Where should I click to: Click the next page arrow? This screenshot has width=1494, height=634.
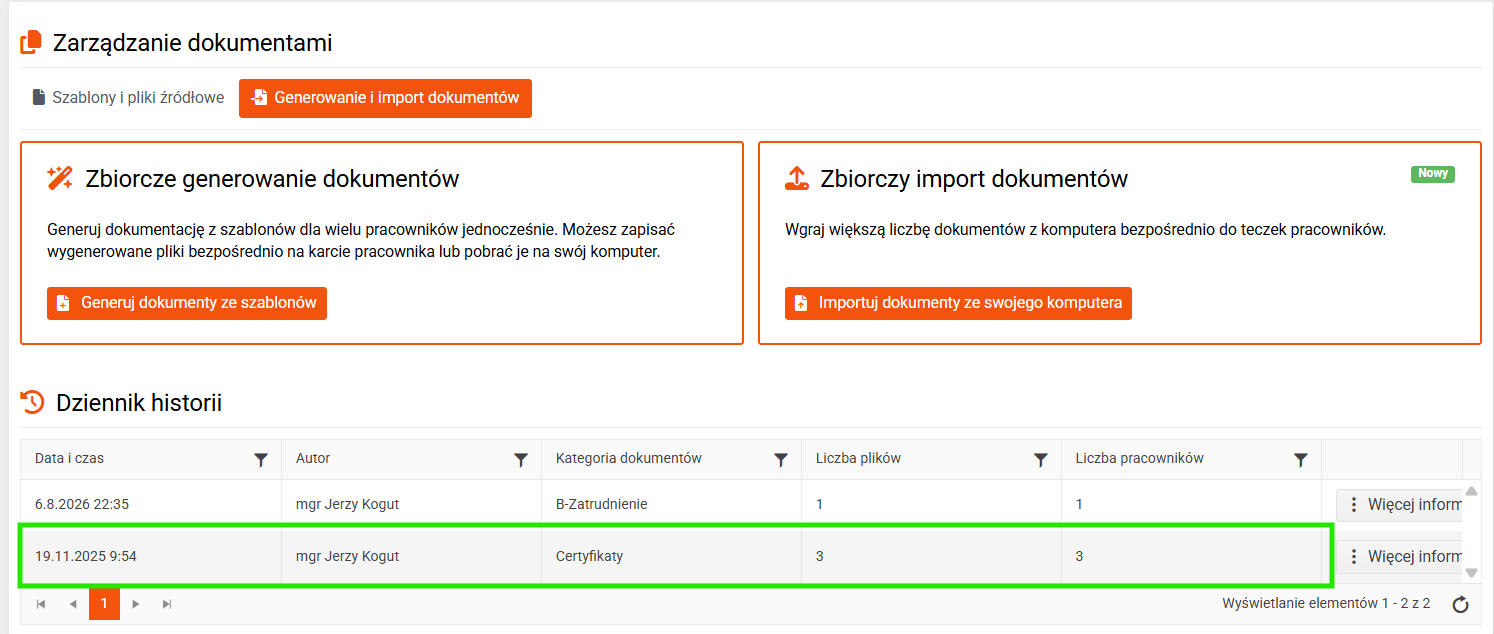[136, 604]
